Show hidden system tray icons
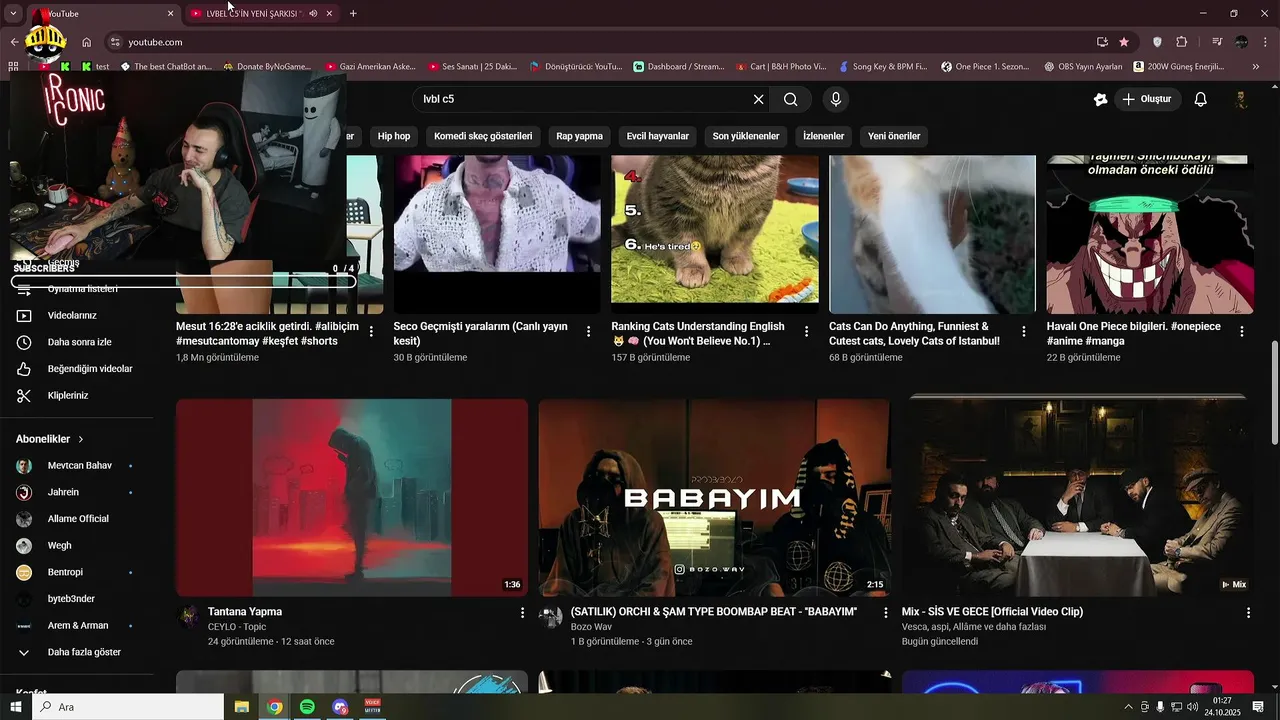The height and width of the screenshot is (720, 1280). 1129,707
